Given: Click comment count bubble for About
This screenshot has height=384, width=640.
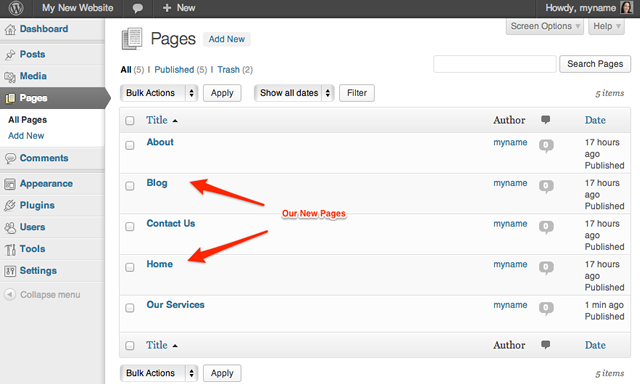Looking at the screenshot, I should [546, 145].
